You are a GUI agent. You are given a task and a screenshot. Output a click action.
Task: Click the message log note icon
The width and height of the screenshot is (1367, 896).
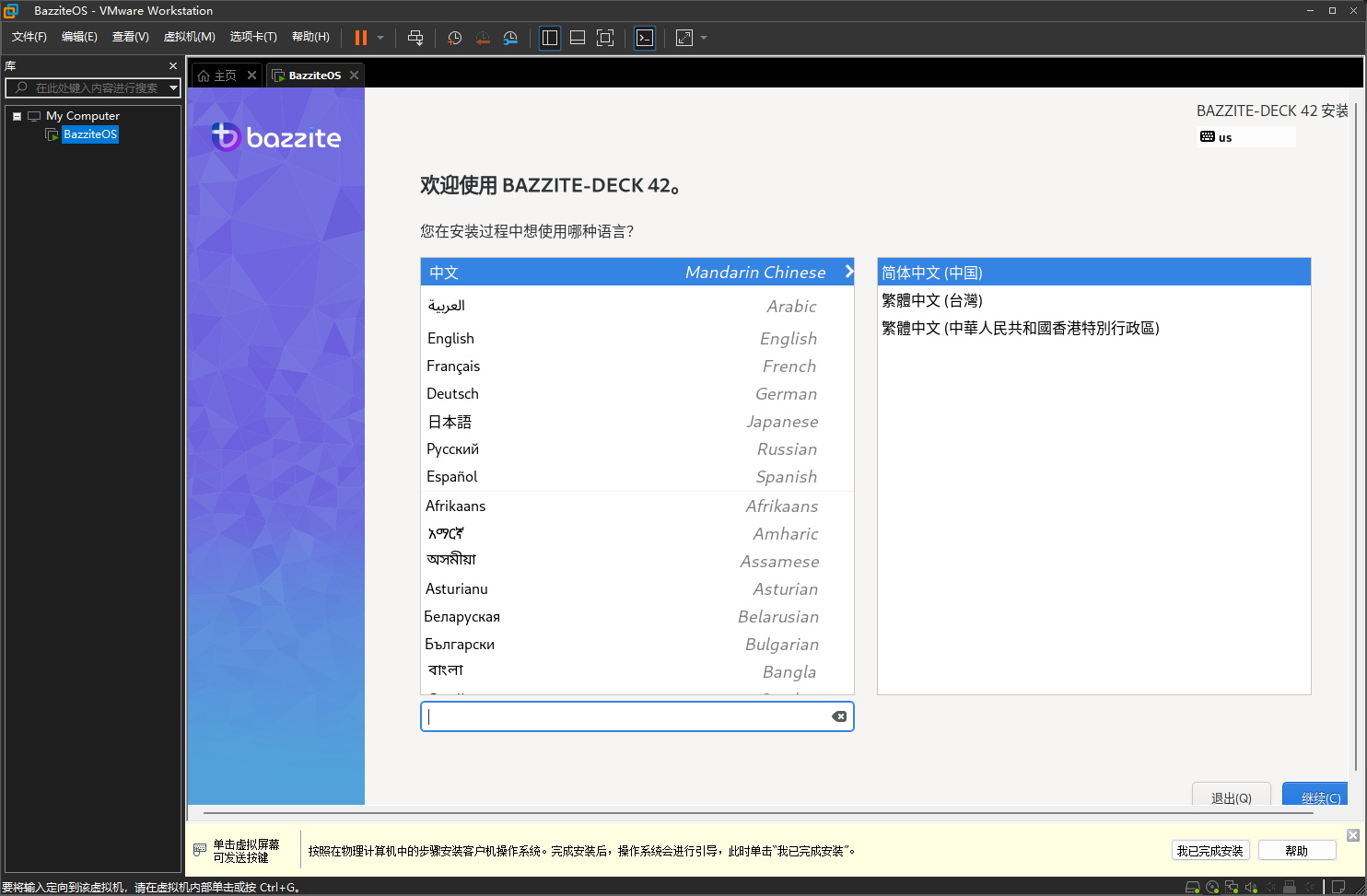tap(1339, 888)
